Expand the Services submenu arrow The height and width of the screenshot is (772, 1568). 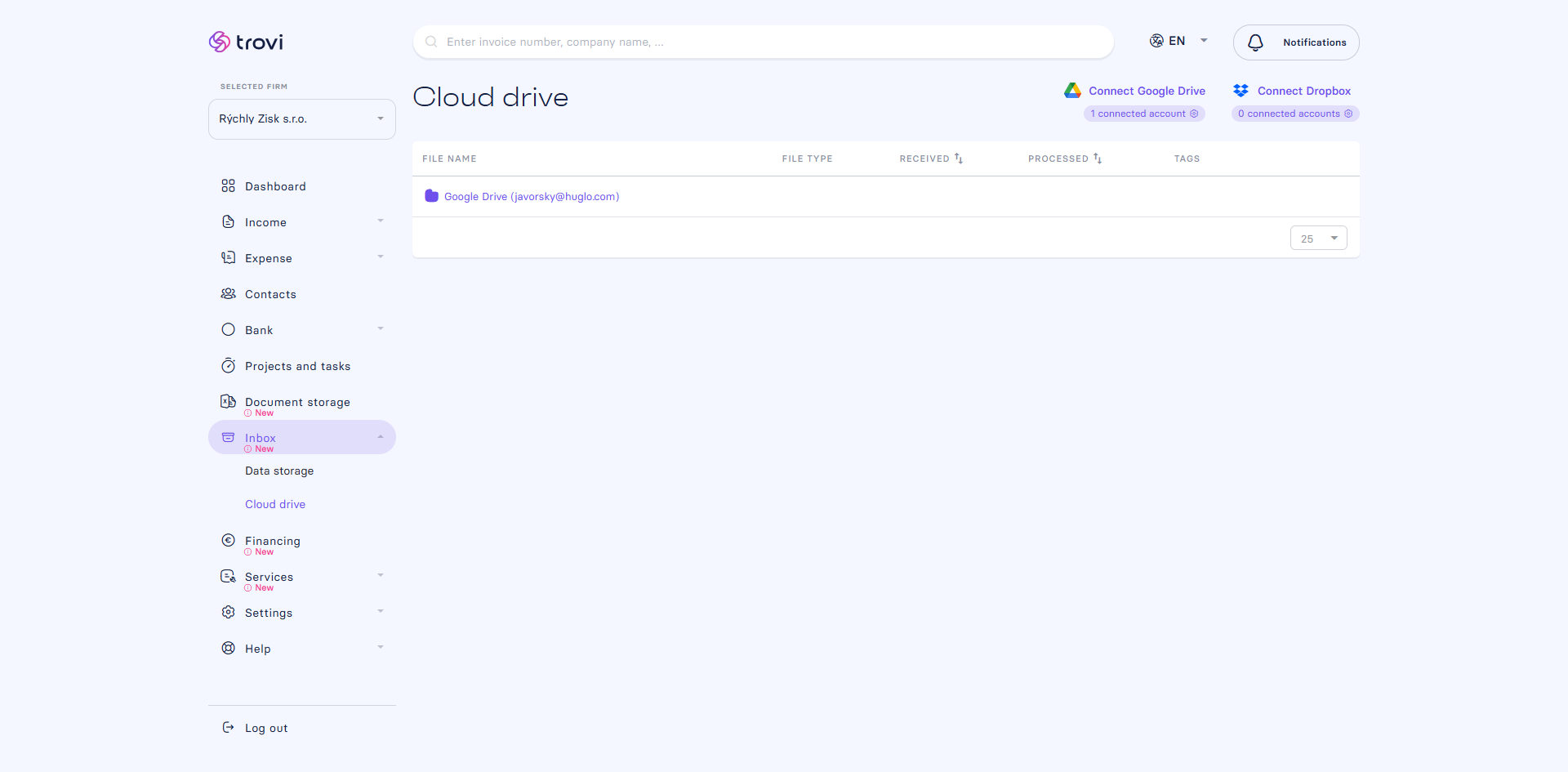[x=381, y=576]
